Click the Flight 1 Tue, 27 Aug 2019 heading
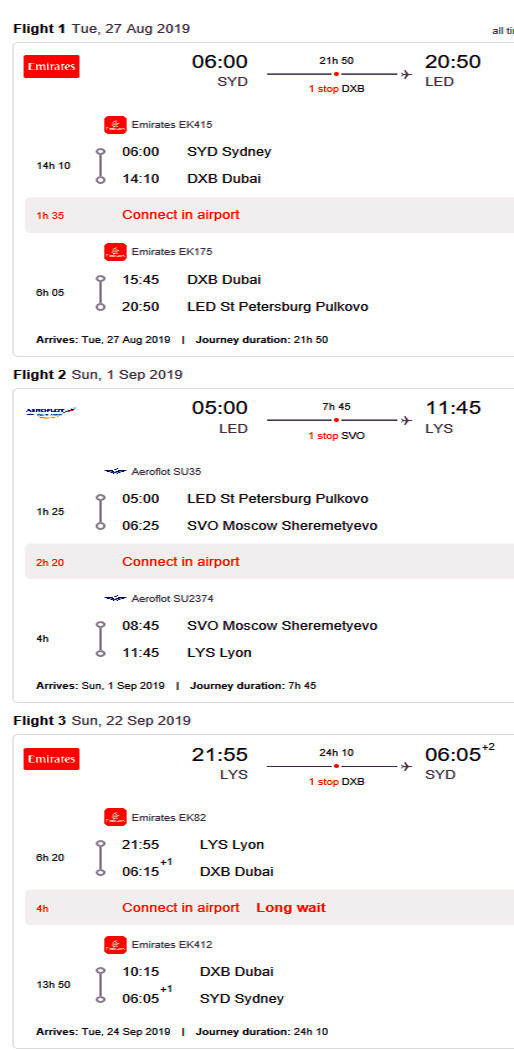This screenshot has height=1050, width=514. [102, 29]
